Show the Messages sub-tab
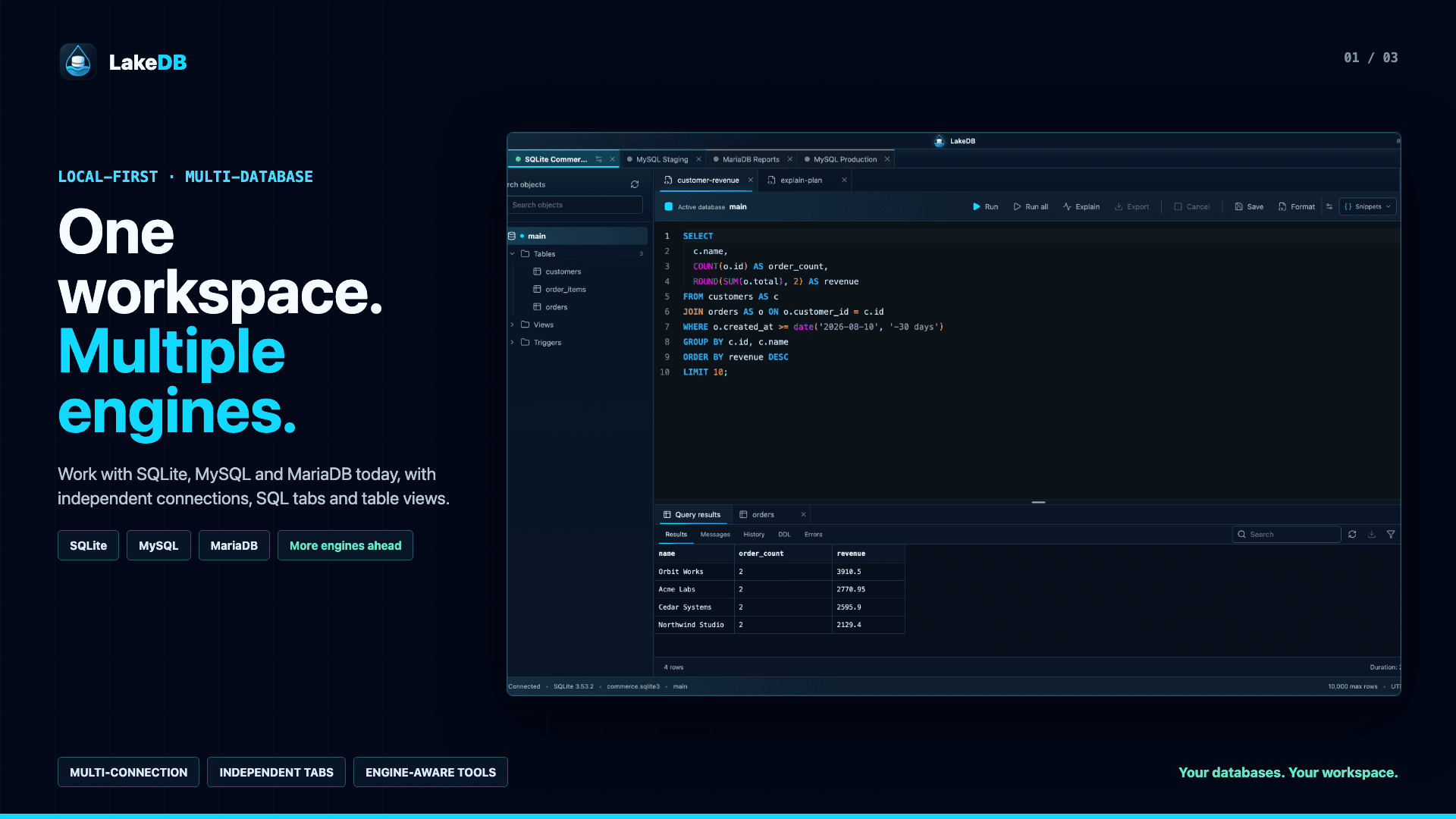 click(x=715, y=535)
